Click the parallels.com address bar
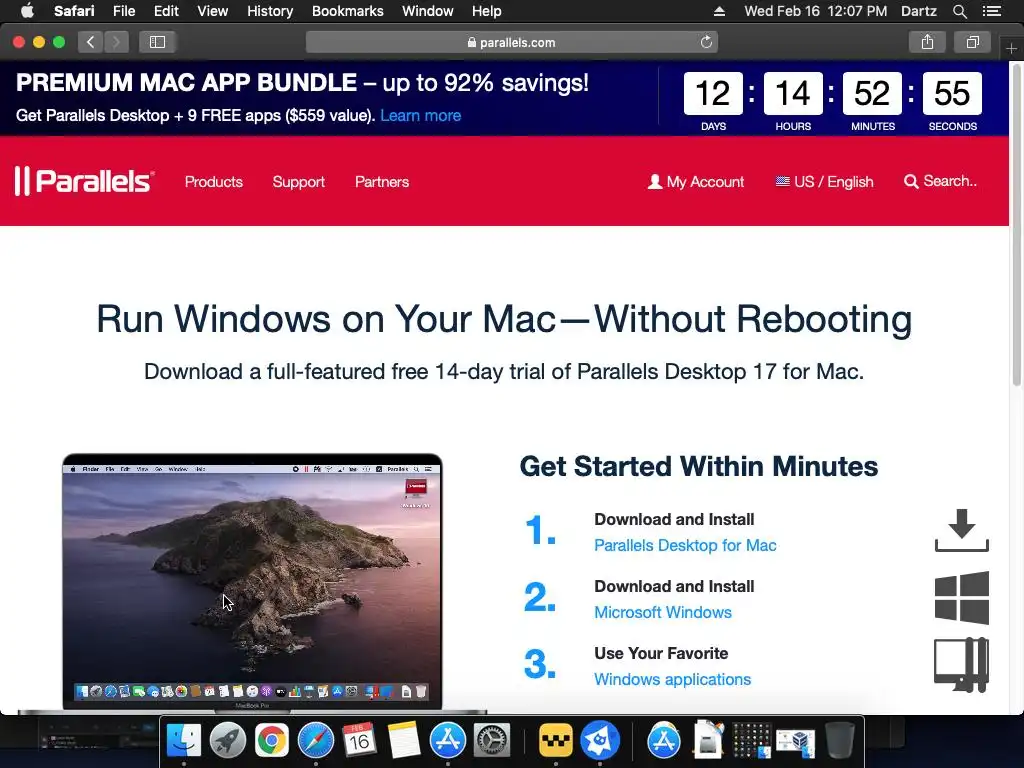The image size is (1024, 768). [x=511, y=42]
